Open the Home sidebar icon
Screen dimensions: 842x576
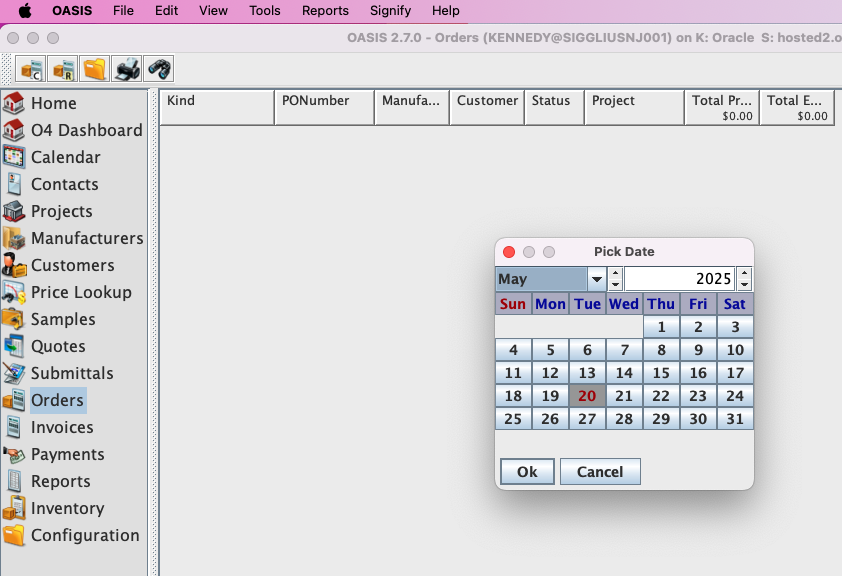pyautogui.click(x=13, y=103)
